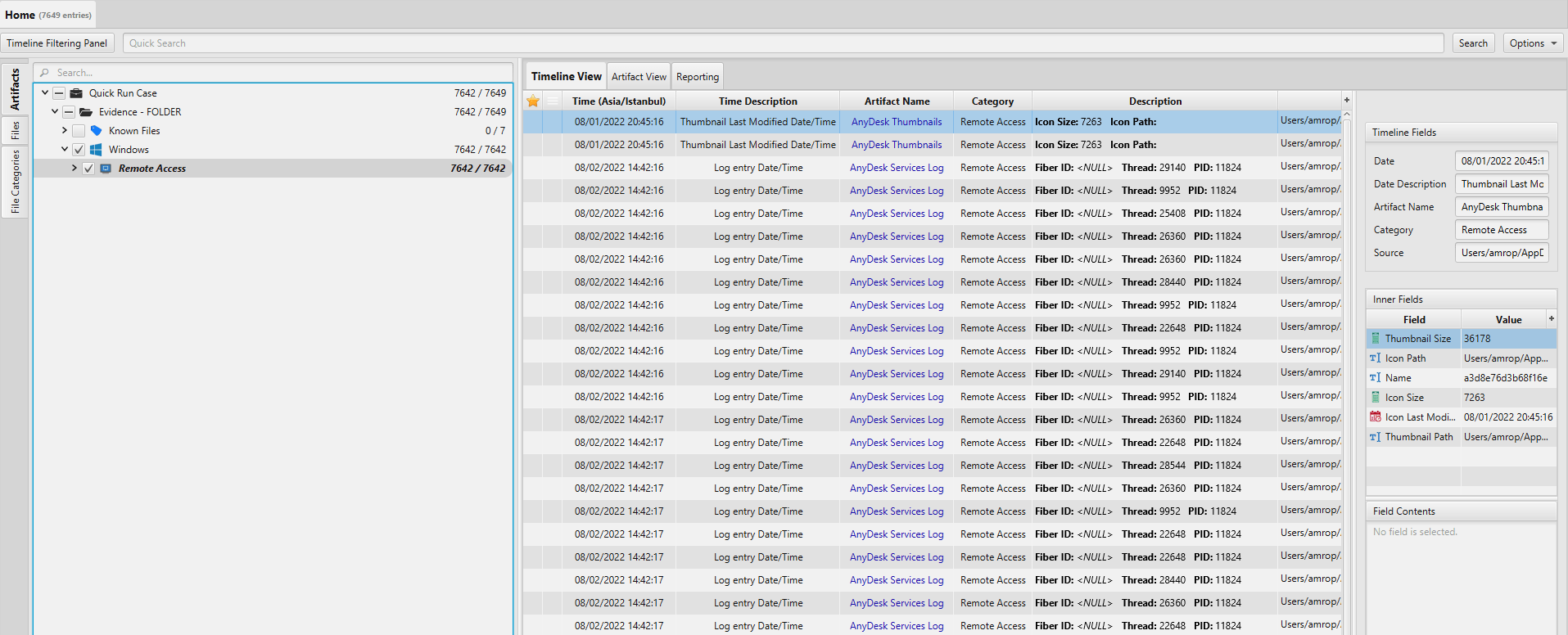The image size is (1568, 635).
Task: Click the calendar icon beside Icon Last Modi...
Action: [x=1376, y=417]
